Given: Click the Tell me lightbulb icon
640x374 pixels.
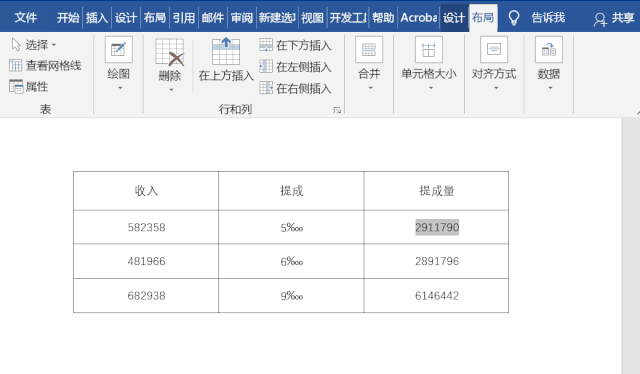Looking at the screenshot, I should [x=513, y=18].
